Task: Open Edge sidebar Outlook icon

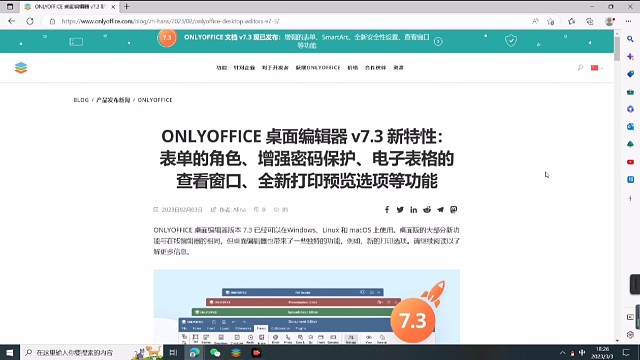Action: 630,127
